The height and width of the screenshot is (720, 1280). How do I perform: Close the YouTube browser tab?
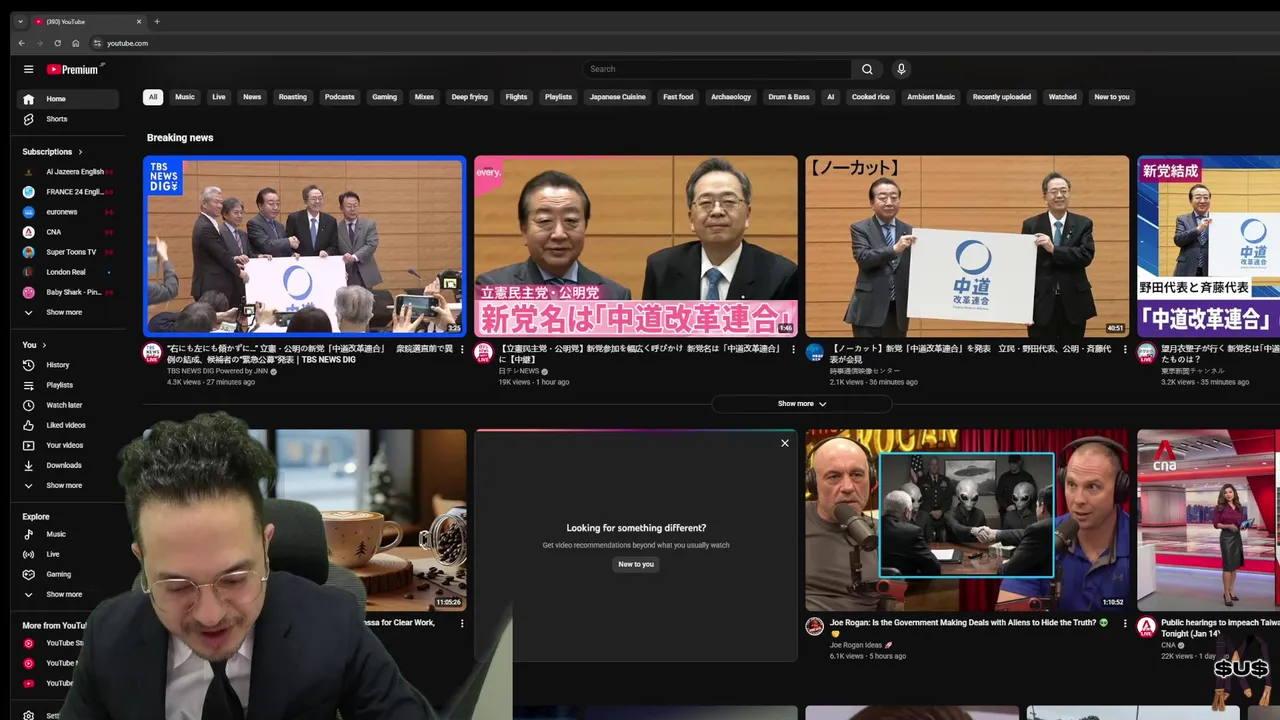coord(139,21)
